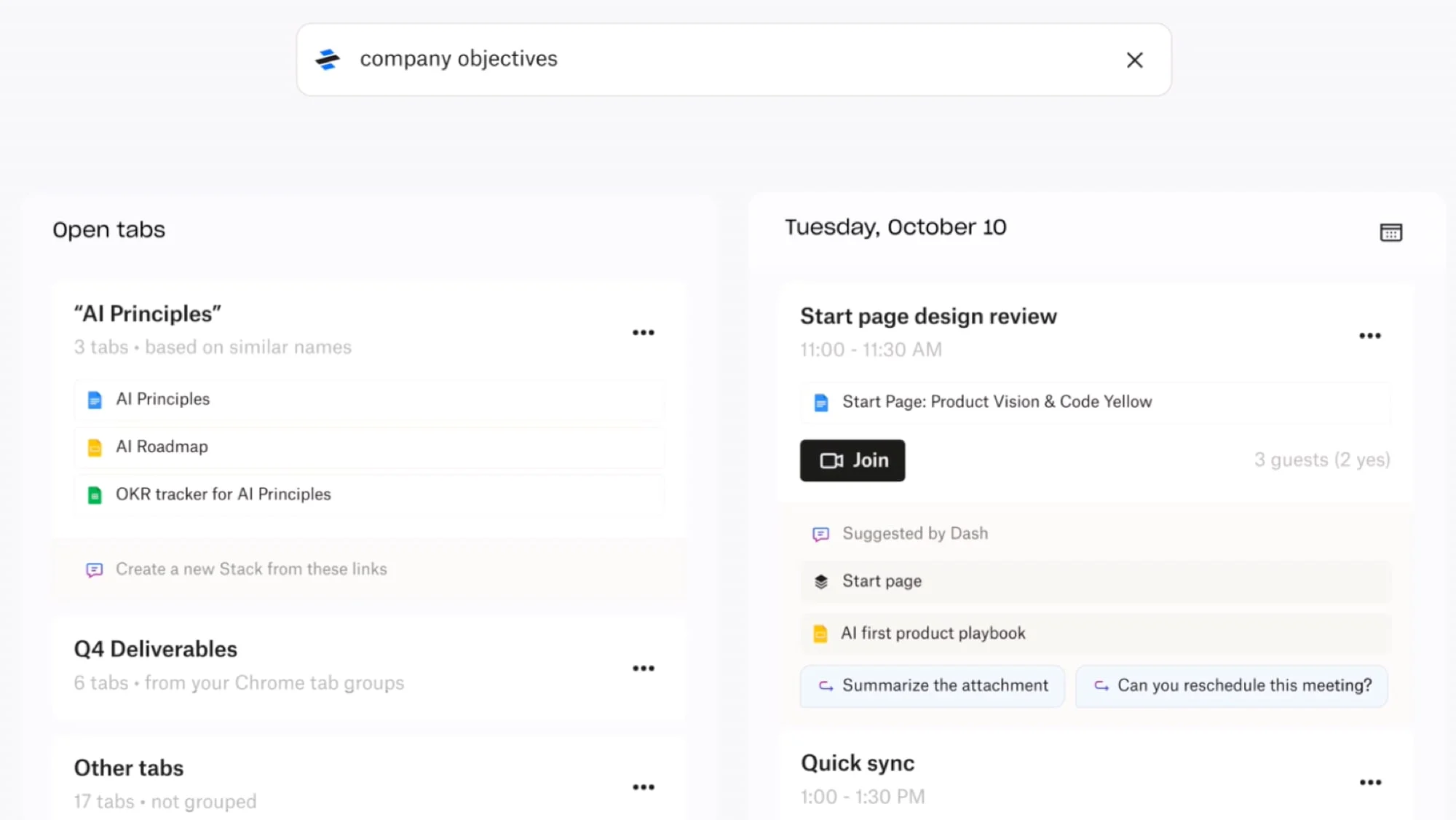This screenshot has height=820, width=1456.
Task: Open AI first product playbook
Action: point(1095,634)
